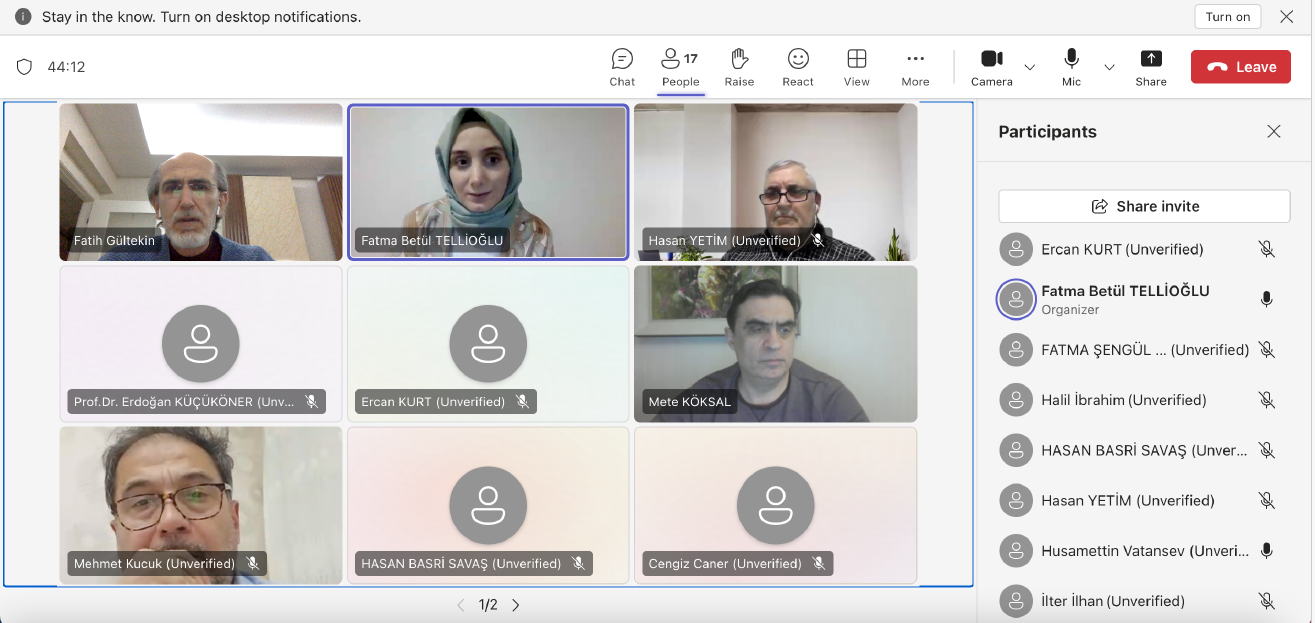
Task: Open the React emoji menu
Action: (798, 67)
